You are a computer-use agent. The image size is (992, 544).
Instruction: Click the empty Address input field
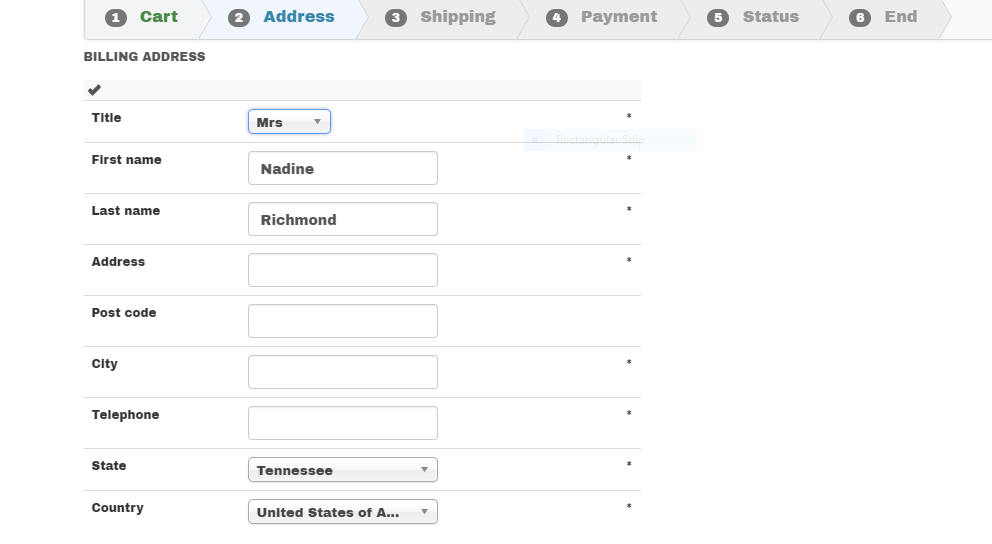point(342,270)
